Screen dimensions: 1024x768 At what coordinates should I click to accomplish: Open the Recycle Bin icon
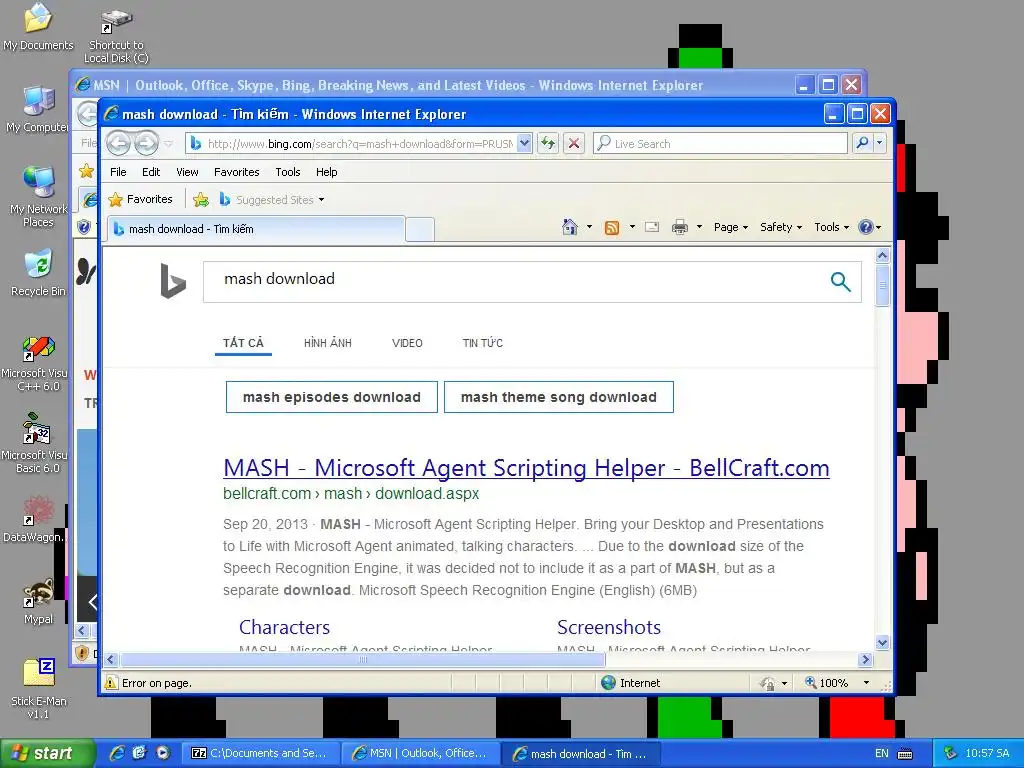click(38, 273)
